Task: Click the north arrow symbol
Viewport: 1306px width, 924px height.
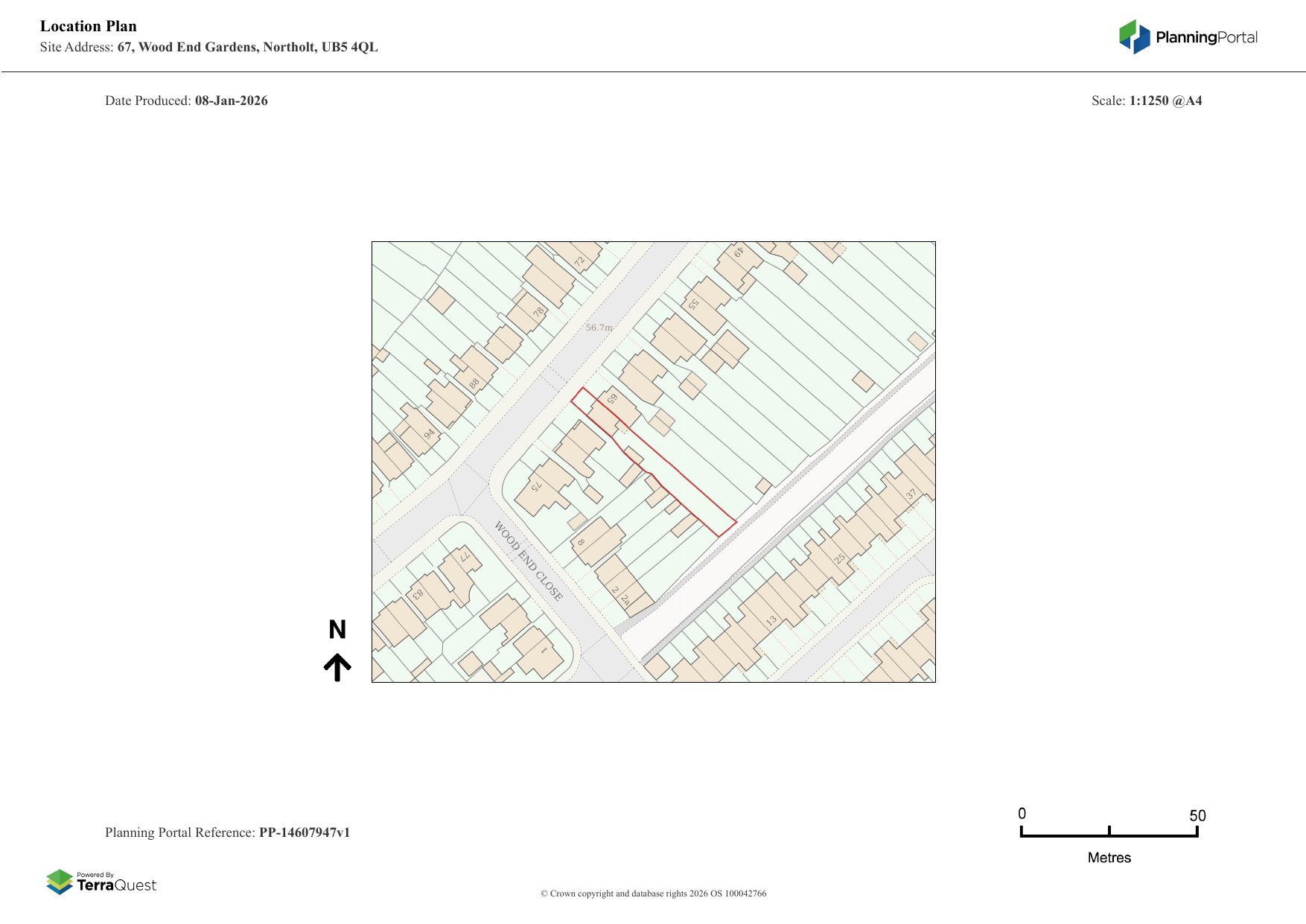Action: pyautogui.click(x=337, y=667)
